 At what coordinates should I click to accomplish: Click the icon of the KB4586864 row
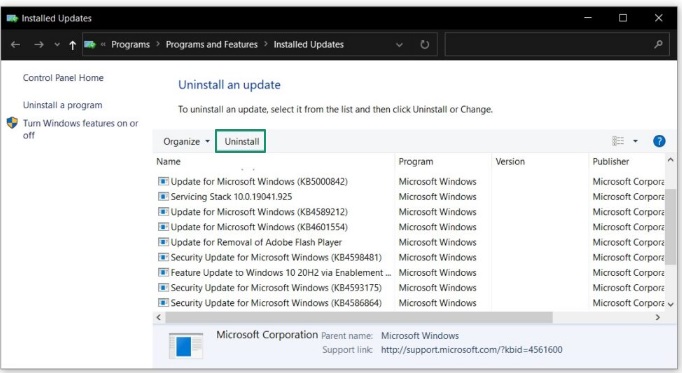(163, 303)
